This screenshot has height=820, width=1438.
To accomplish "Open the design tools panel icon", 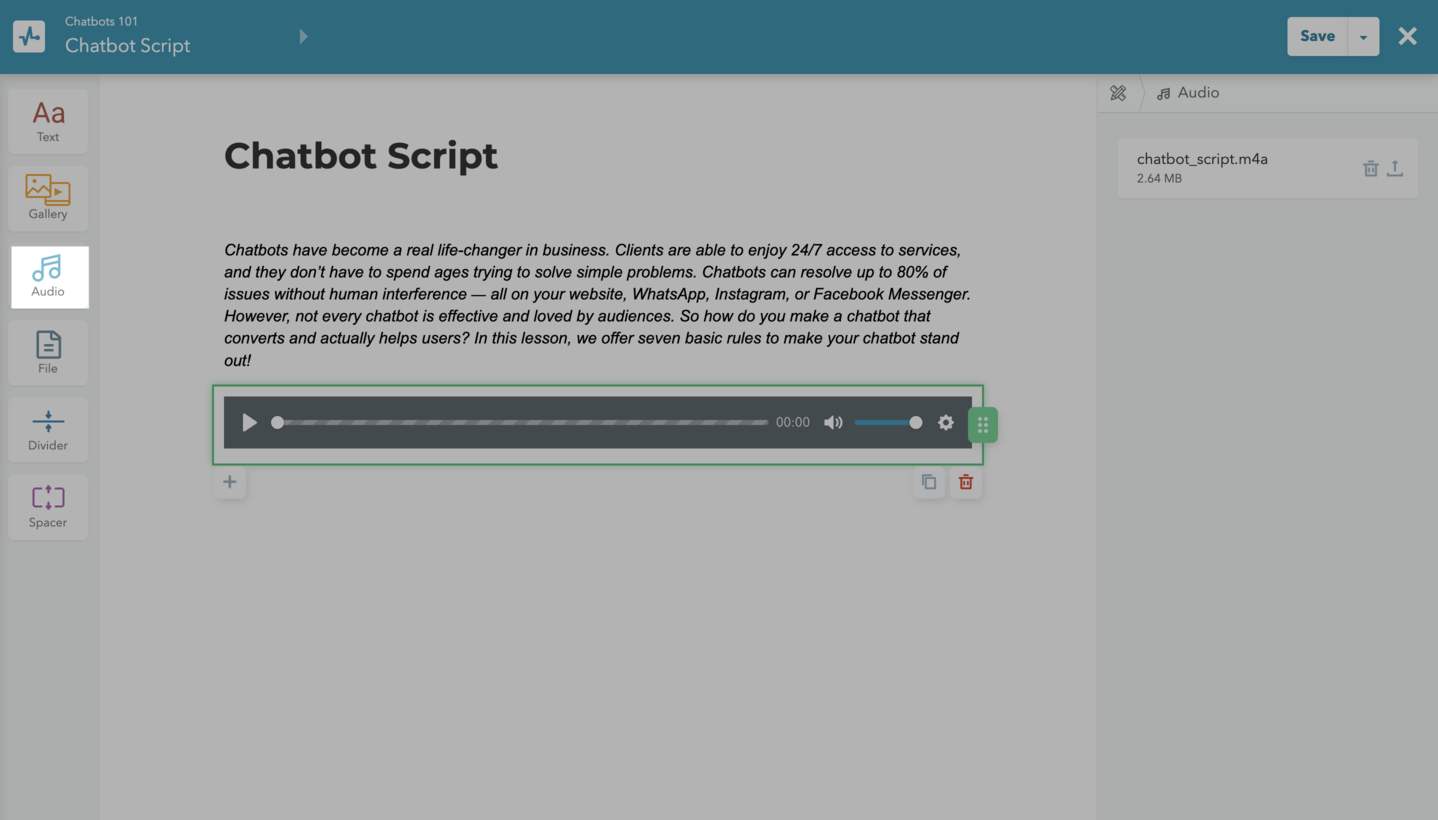I will click(x=1118, y=93).
